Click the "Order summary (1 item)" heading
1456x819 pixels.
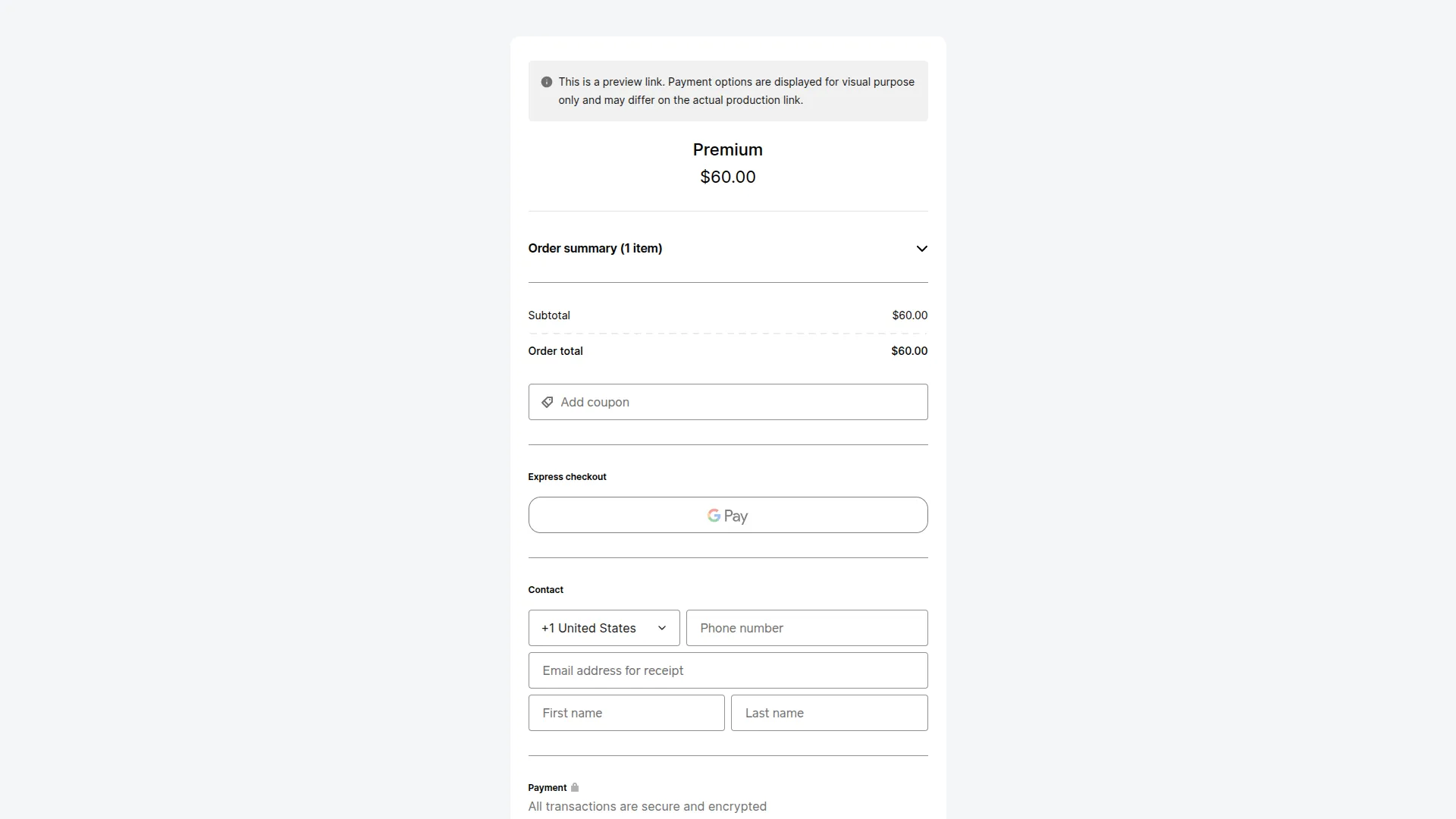pyautogui.click(x=595, y=249)
